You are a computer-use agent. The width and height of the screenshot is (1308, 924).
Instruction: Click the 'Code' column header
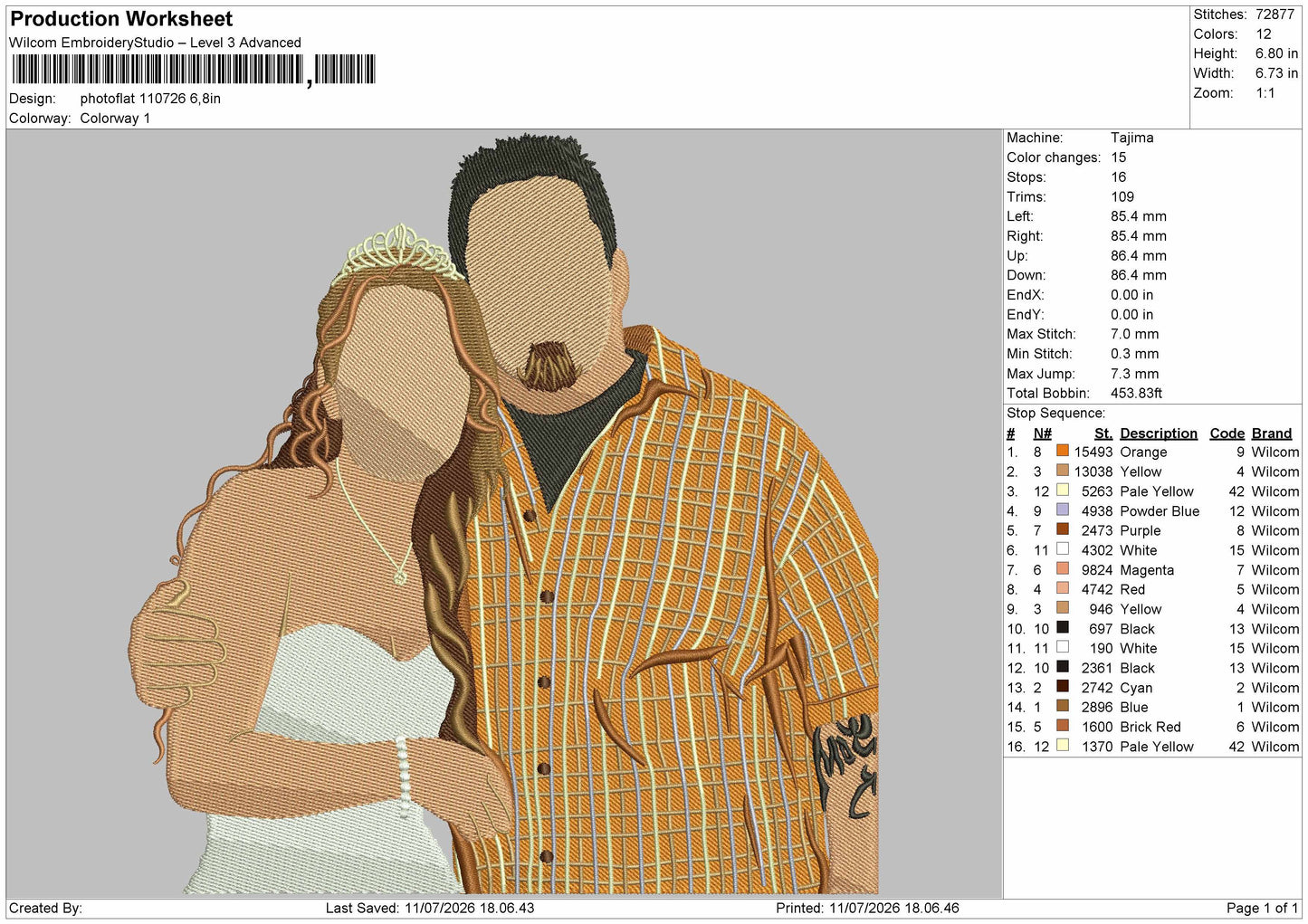(1227, 433)
